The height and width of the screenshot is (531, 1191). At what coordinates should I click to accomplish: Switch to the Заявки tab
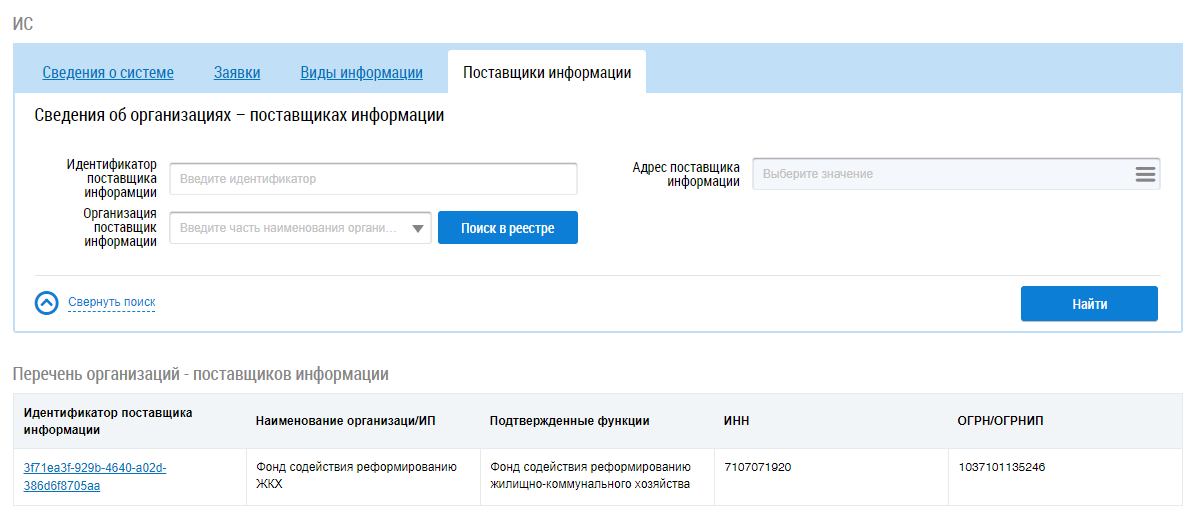tap(237, 73)
